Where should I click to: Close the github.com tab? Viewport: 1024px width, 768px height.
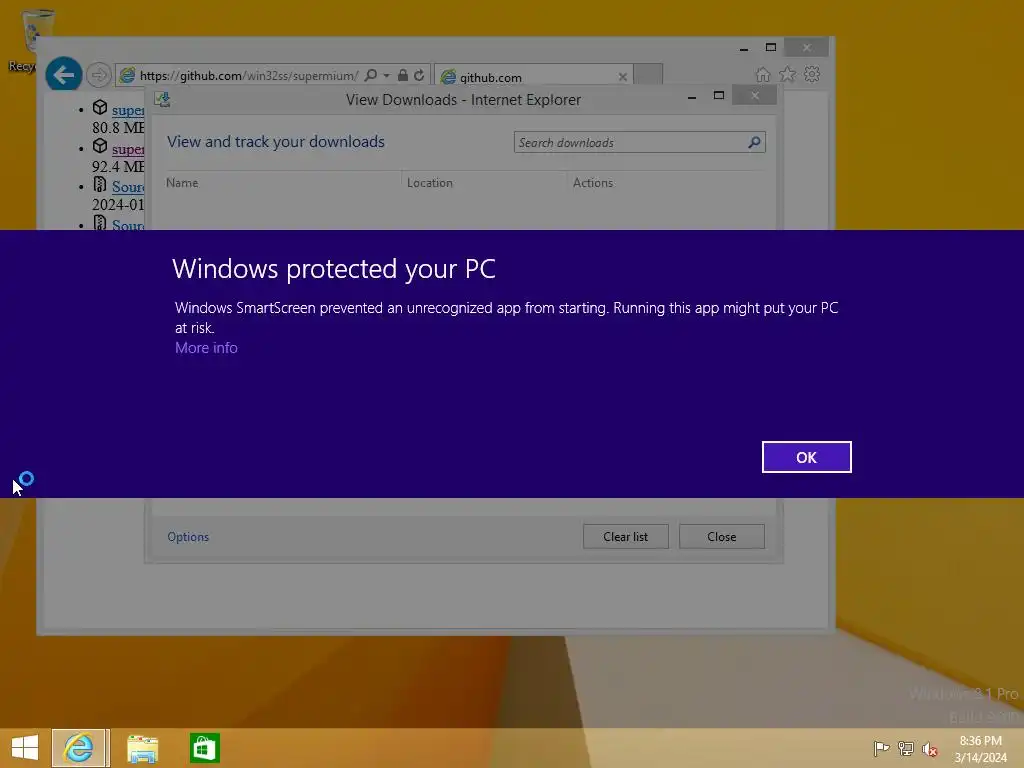click(x=622, y=77)
